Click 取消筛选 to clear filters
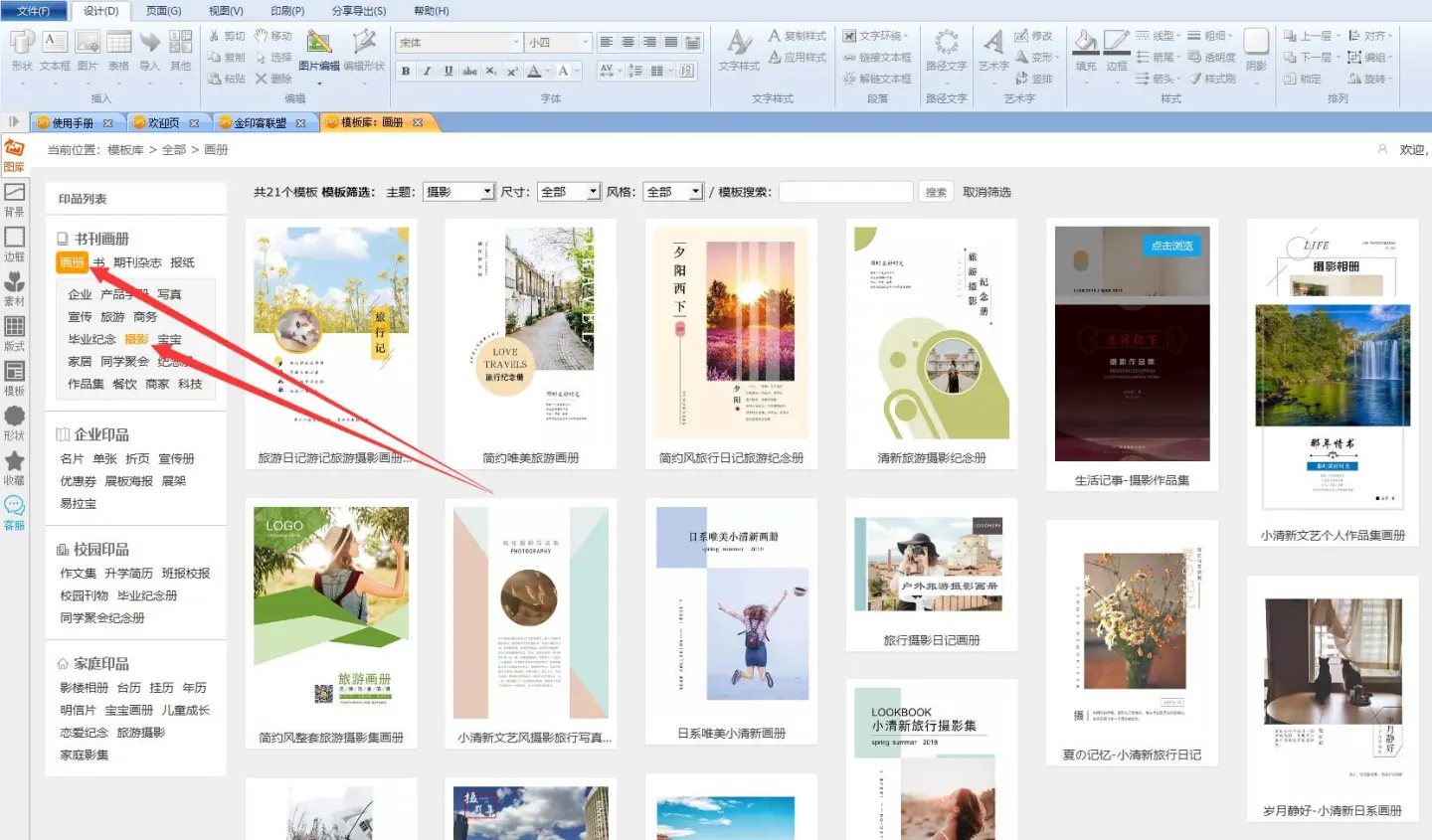Image resolution: width=1432 pixels, height=840 pixels. pyautogui.click(x=986, y=192)
